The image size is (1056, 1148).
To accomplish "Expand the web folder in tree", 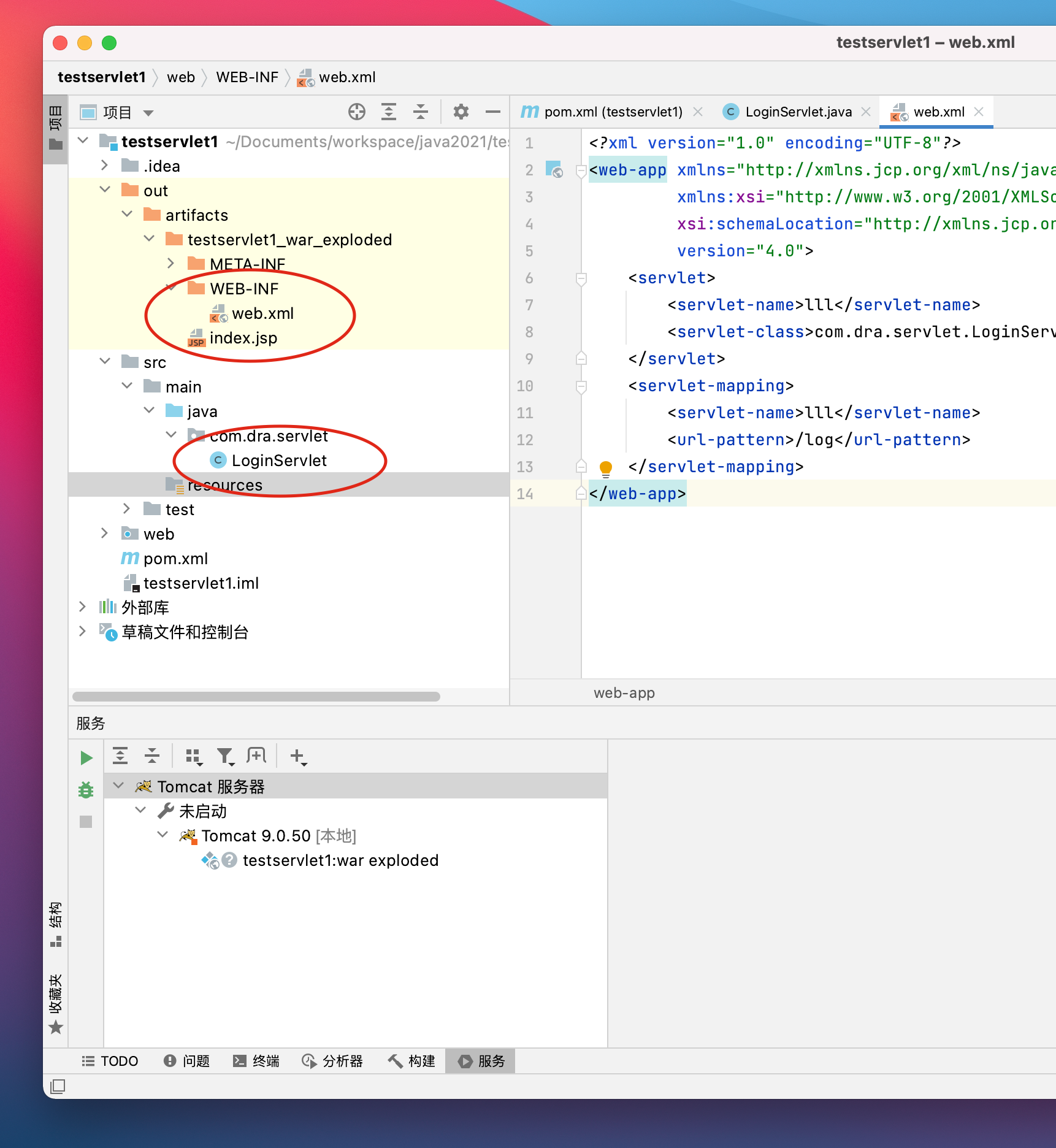I will click(x=105, y=534).
